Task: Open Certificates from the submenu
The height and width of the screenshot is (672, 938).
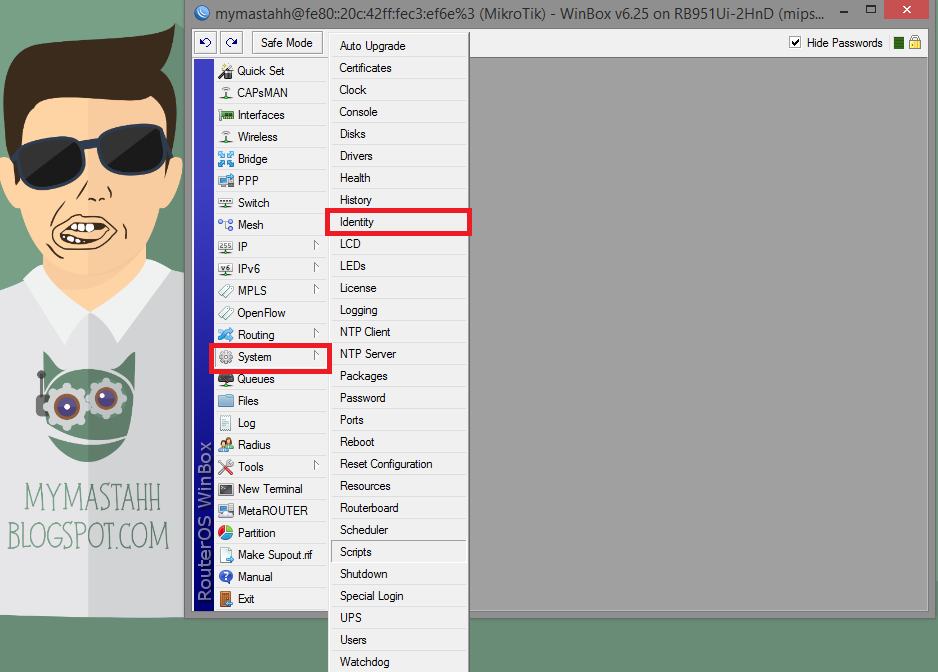Action: (x=398, y=68)
